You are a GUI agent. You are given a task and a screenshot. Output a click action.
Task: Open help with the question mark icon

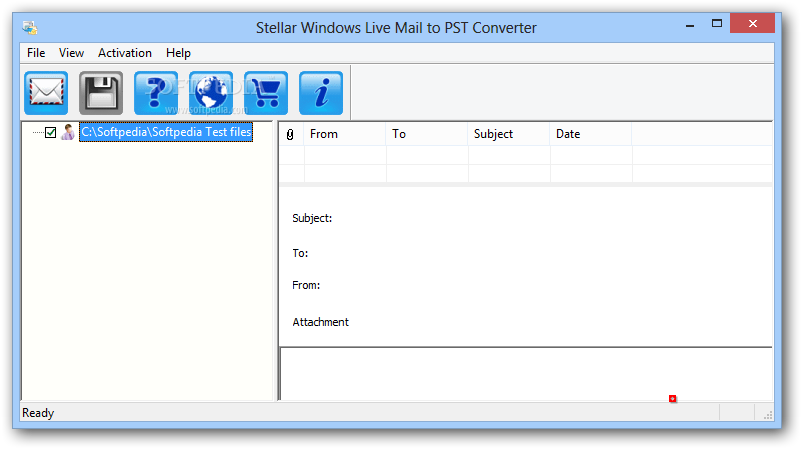pos(156,93)
